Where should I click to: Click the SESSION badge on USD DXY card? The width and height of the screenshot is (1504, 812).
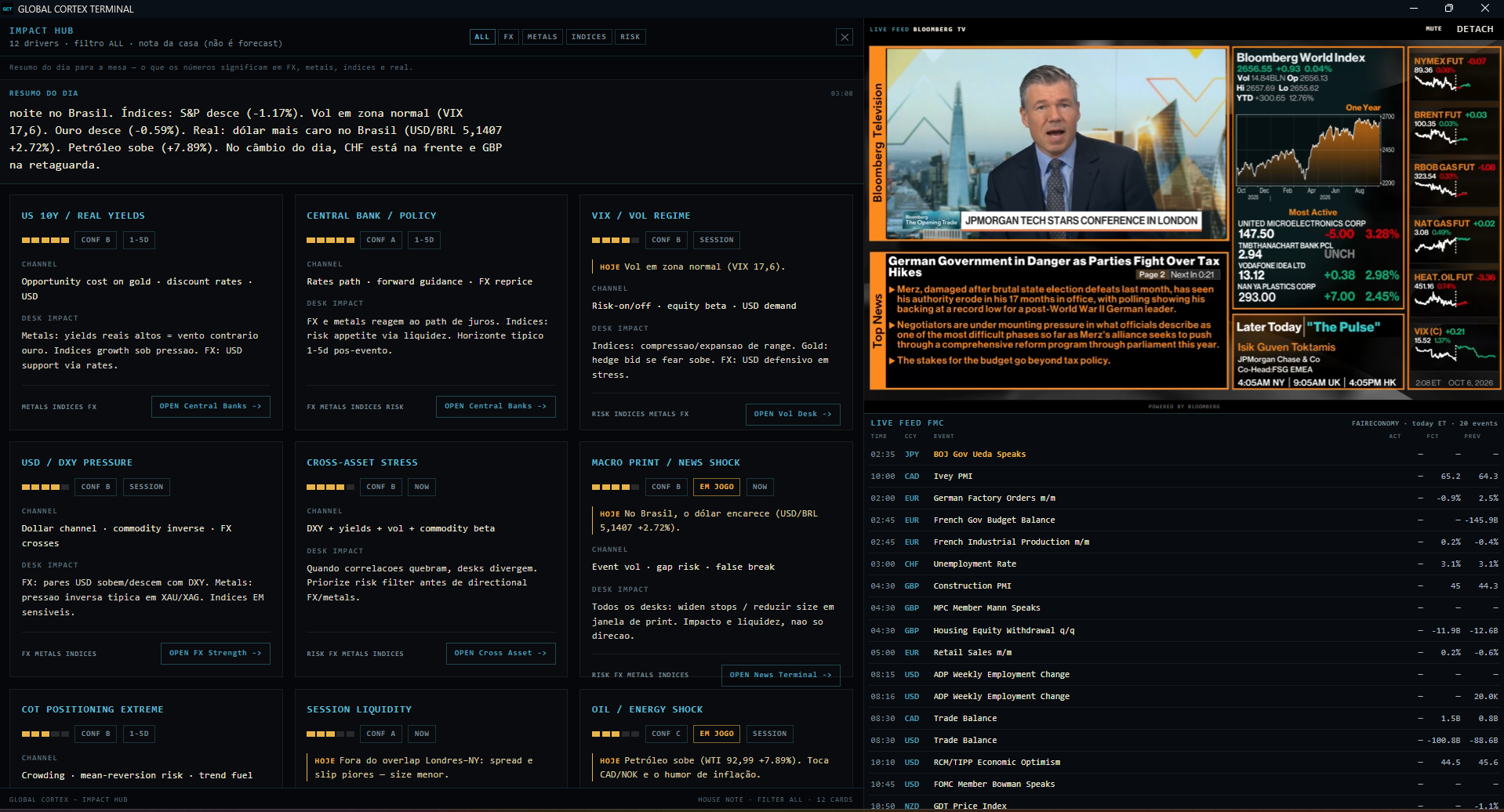pos(147,487)
